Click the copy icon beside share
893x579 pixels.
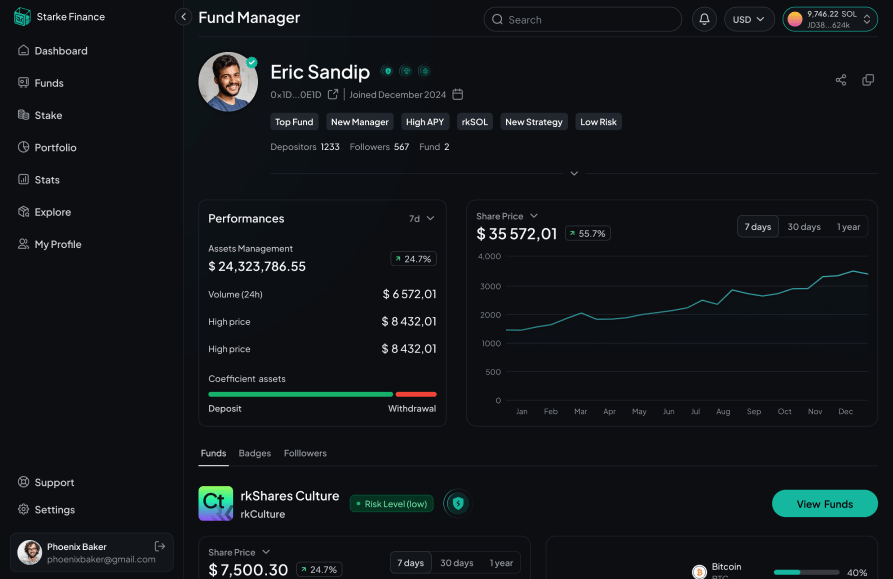(868, 80)
